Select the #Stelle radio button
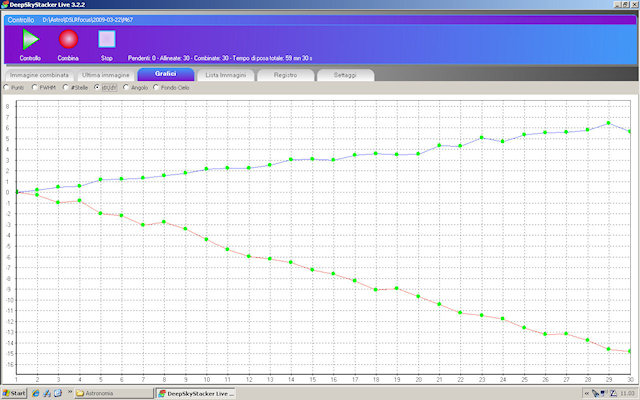The height and width of the screenshot is (400, 640). pos(66,87)
